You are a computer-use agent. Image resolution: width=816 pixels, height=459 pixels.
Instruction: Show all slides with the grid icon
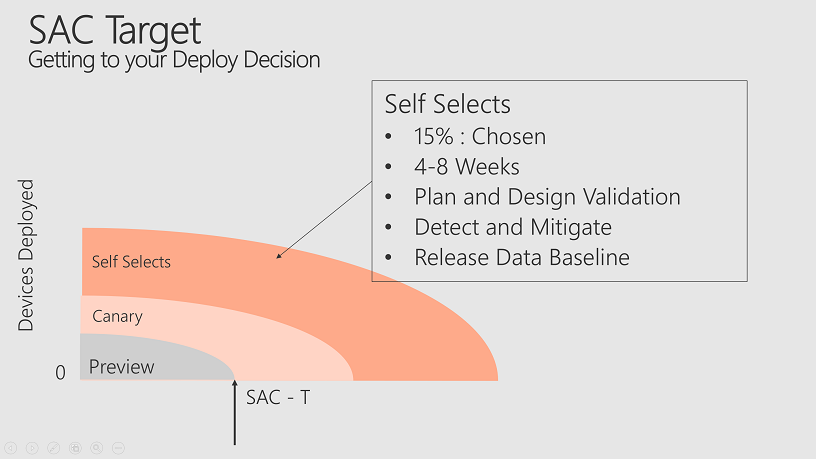pos(75,448)
